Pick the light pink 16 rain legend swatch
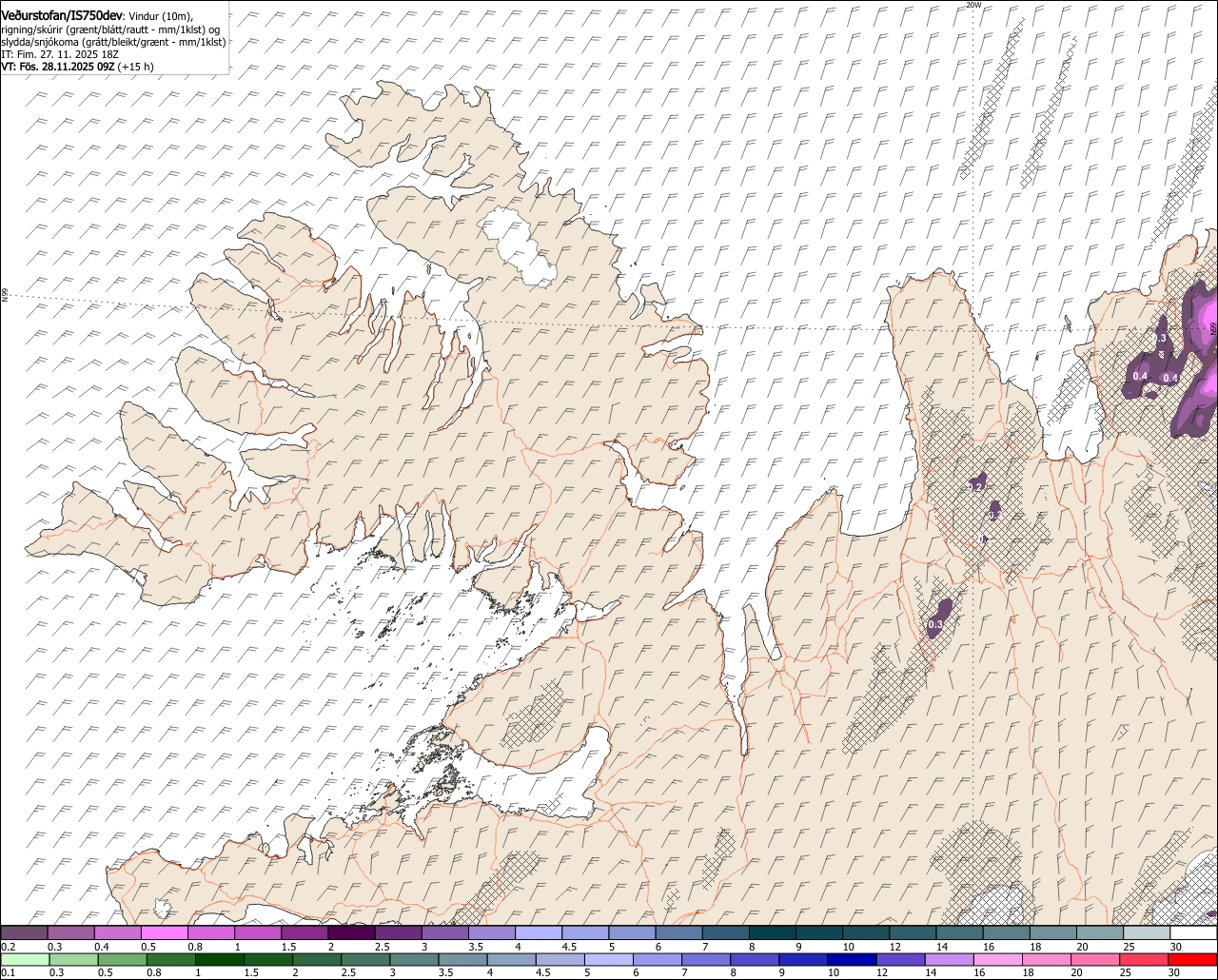 click(999, 959)
